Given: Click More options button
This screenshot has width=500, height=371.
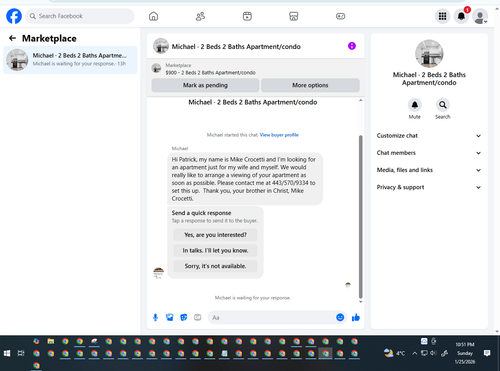Looking at the screenshot, I should coord(310,85).
